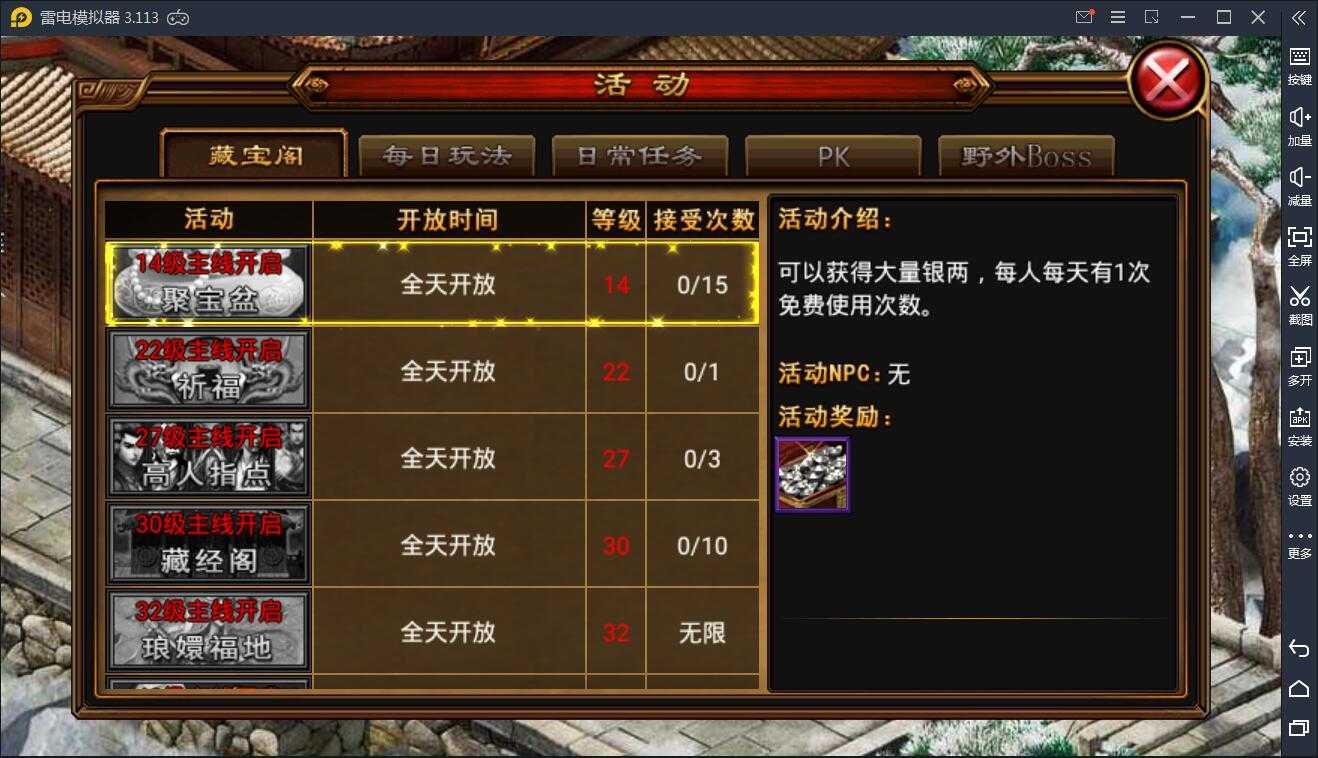Switch to the 日常任务 tab
Screen dimensions: 1318x758
tap(640, 156)
